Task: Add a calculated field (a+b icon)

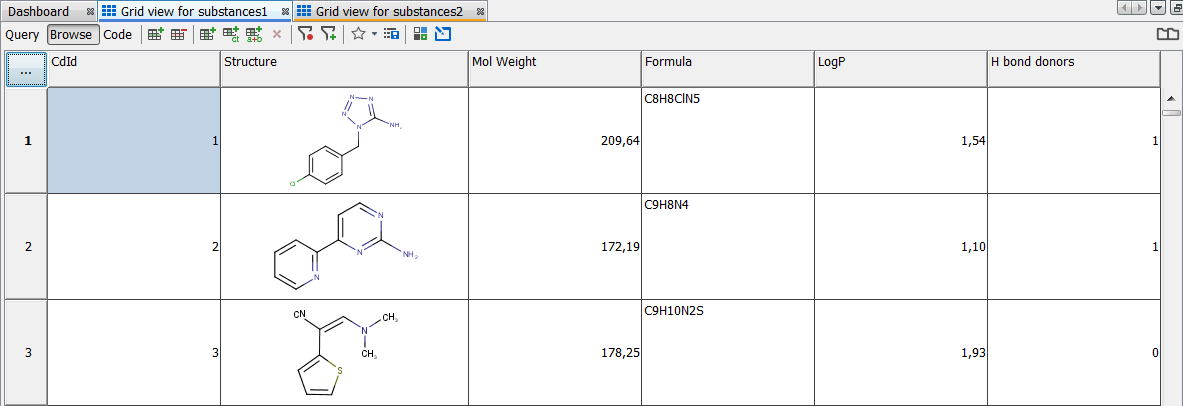Action: tap(254, 34)
